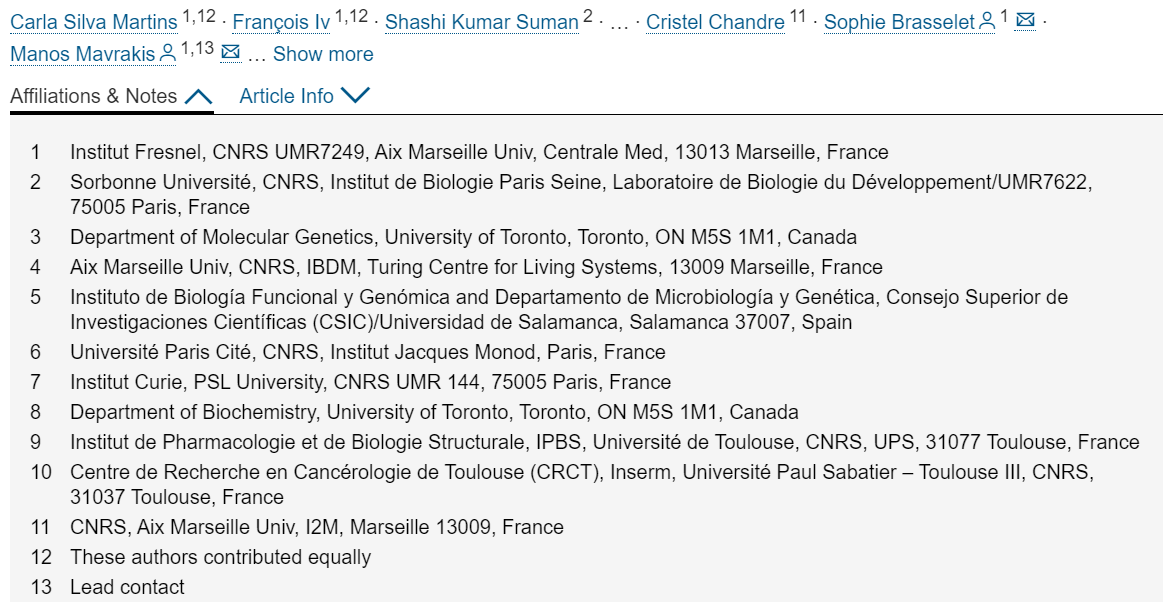The image size is (1164, 602).
Task: Open author Carla Silva Martins link
Action: click(x=94, y=22)
